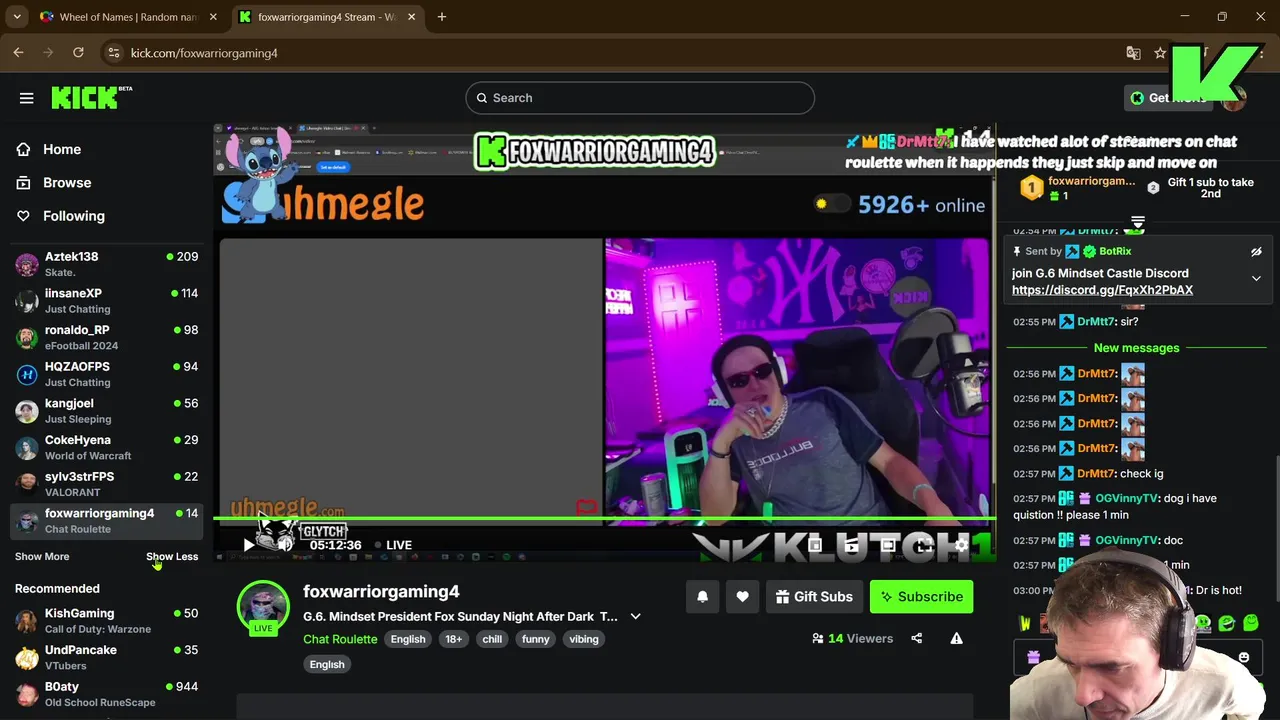Image resolution: width=1280 pixels, height=720 pixels.
Task: Click the tab search arrow button
Action: [x=17, y=17]
